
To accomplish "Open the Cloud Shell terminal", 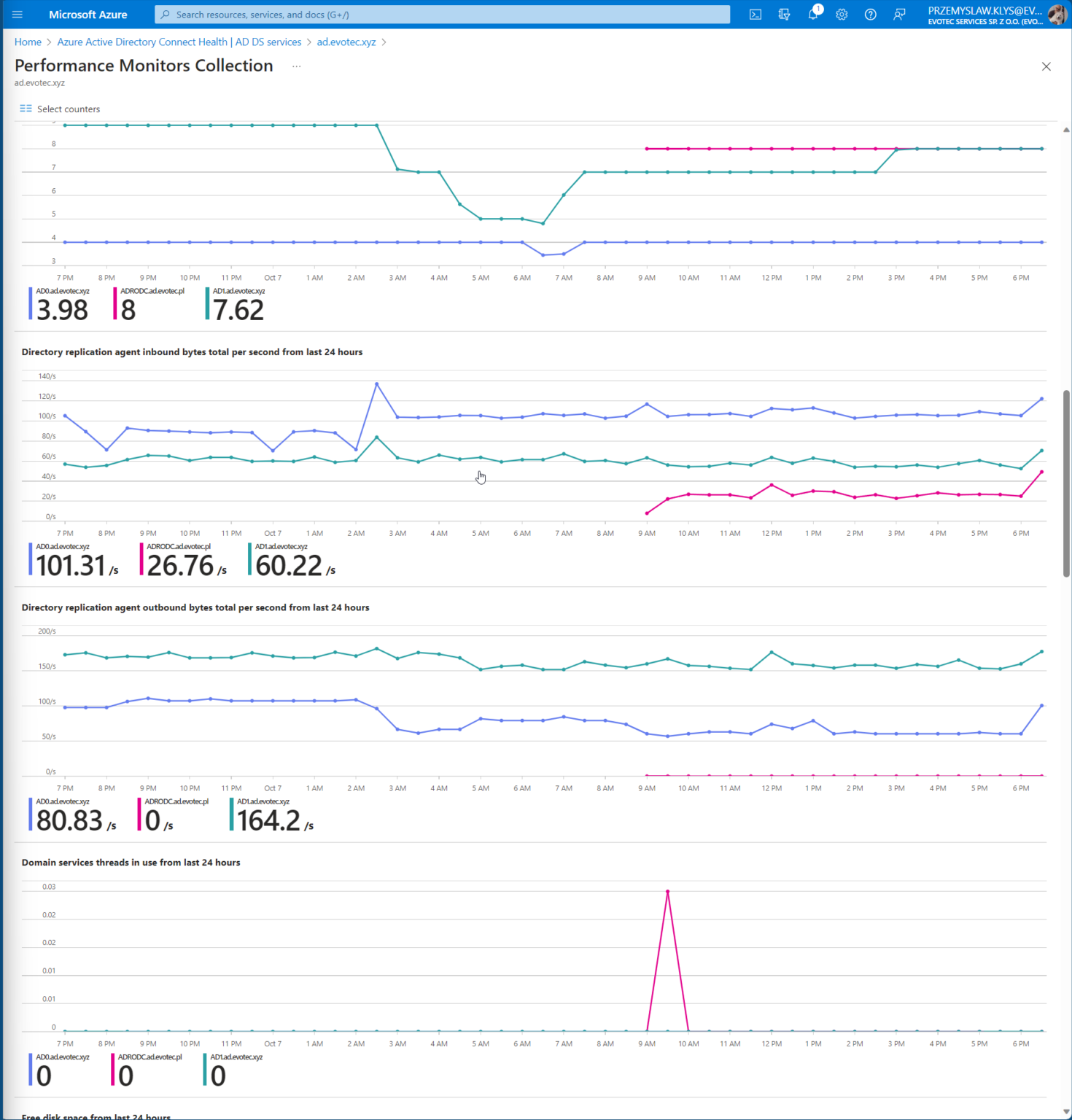I will pyautogui.click(x=755, y=14).
